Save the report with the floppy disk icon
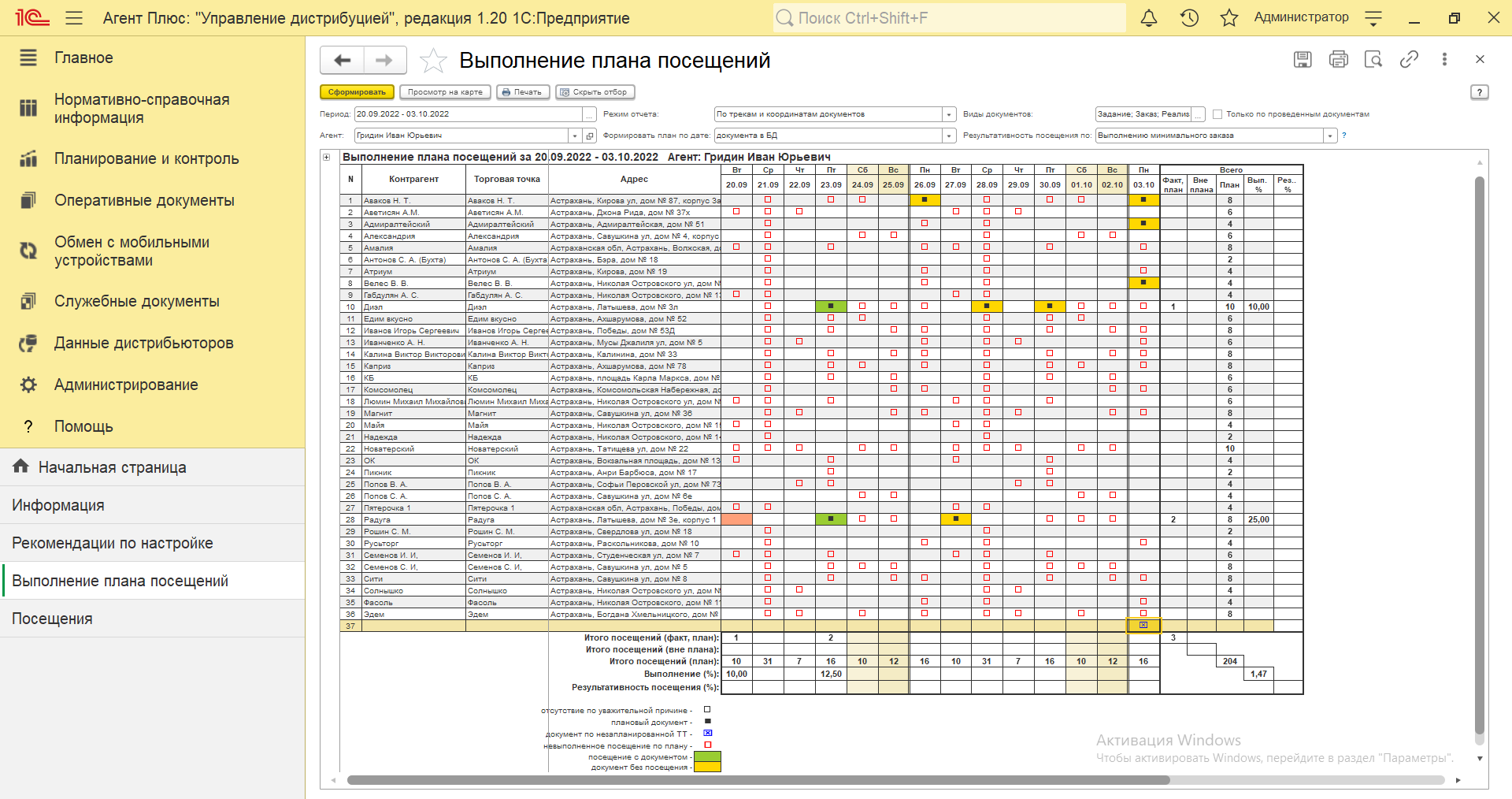Image resolution: width=1512 pixels, height=799 pixels. click(x=1303, y=59)
